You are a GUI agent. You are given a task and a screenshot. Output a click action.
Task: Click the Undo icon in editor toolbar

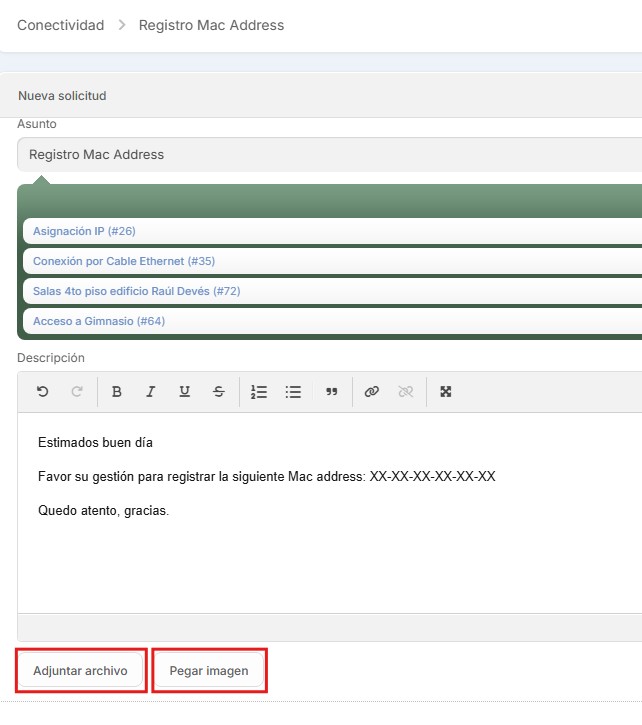pyautogui.click(x=42, y=392)
